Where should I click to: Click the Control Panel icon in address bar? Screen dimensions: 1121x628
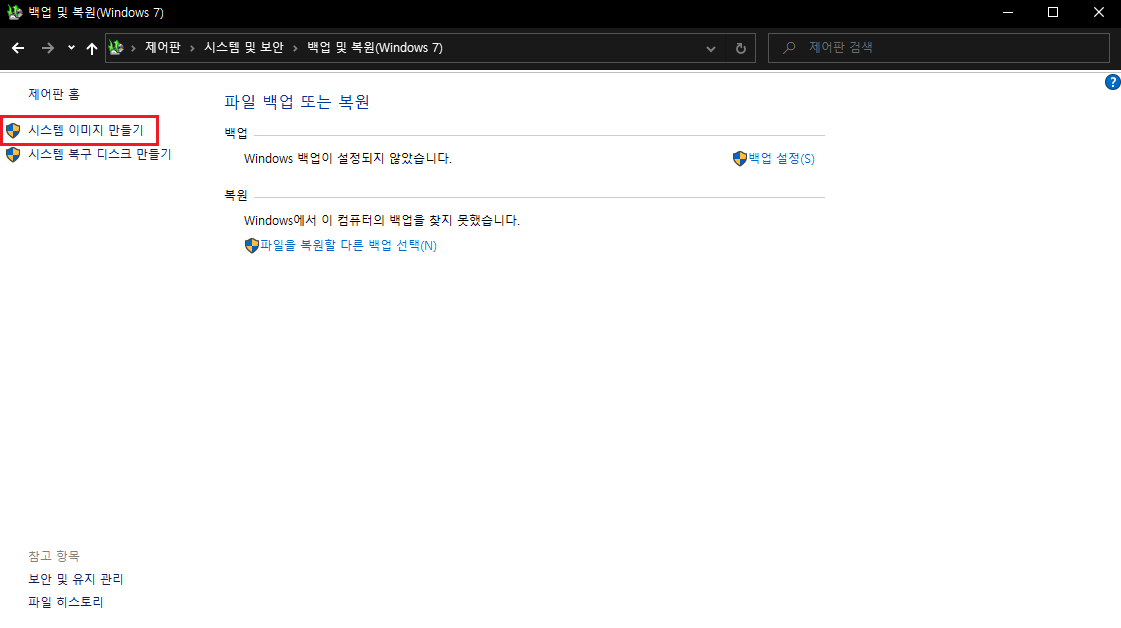click(116, 48)
